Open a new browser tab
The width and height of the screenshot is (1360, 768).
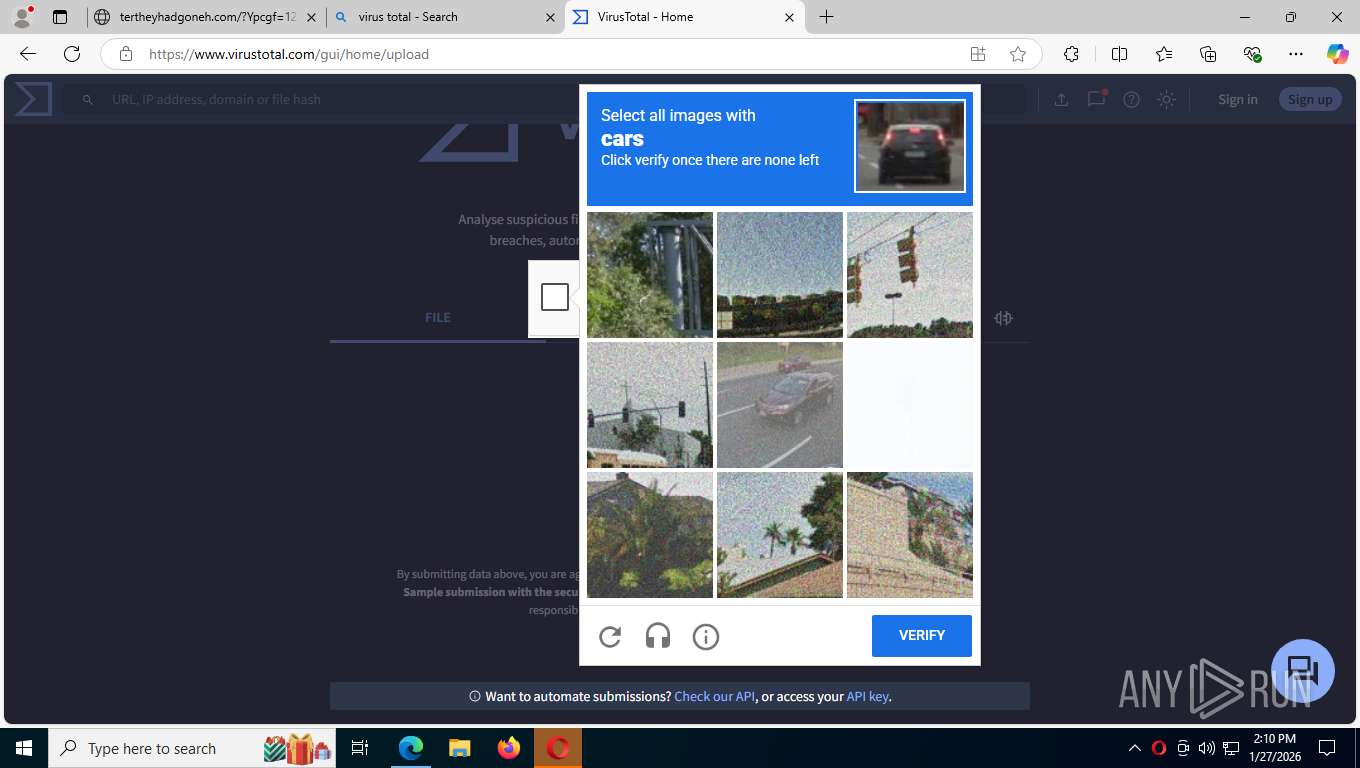(826, 17)
